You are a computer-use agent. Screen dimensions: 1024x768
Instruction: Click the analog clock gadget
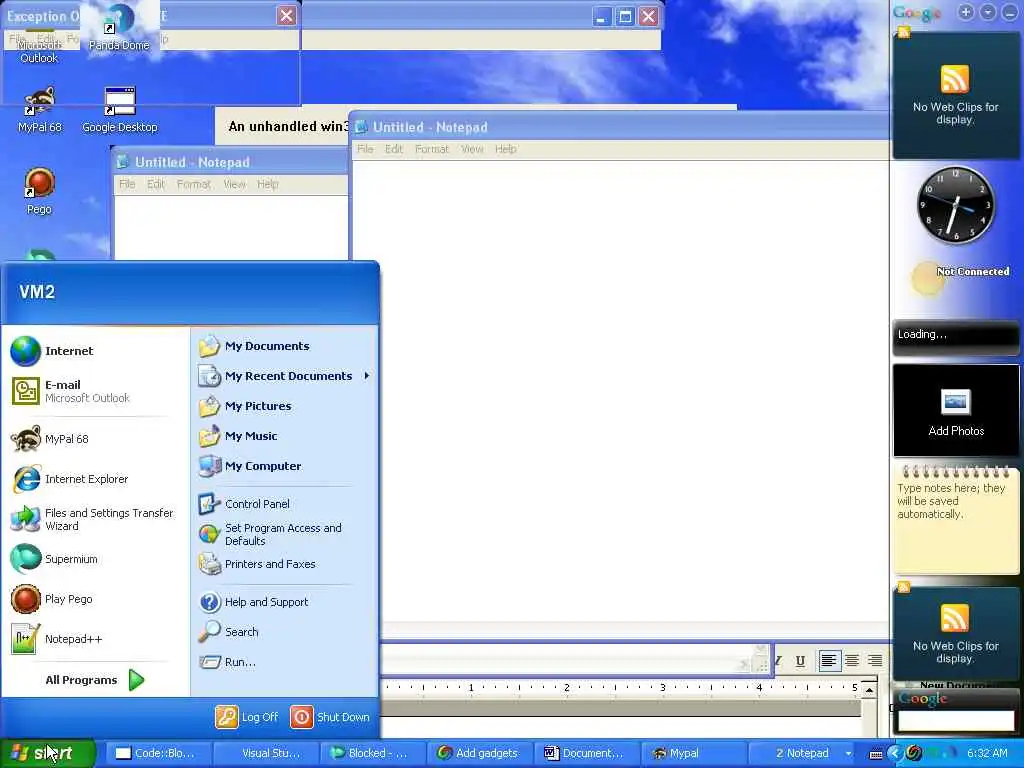pyautogui.click(x=955, y=204)
